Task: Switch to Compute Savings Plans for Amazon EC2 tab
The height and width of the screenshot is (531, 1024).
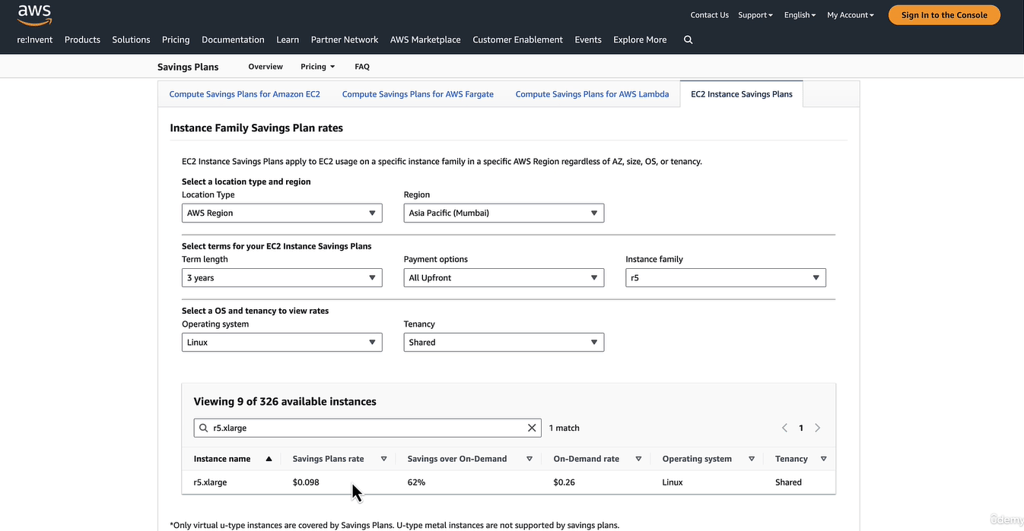Action: click(245, 94)
